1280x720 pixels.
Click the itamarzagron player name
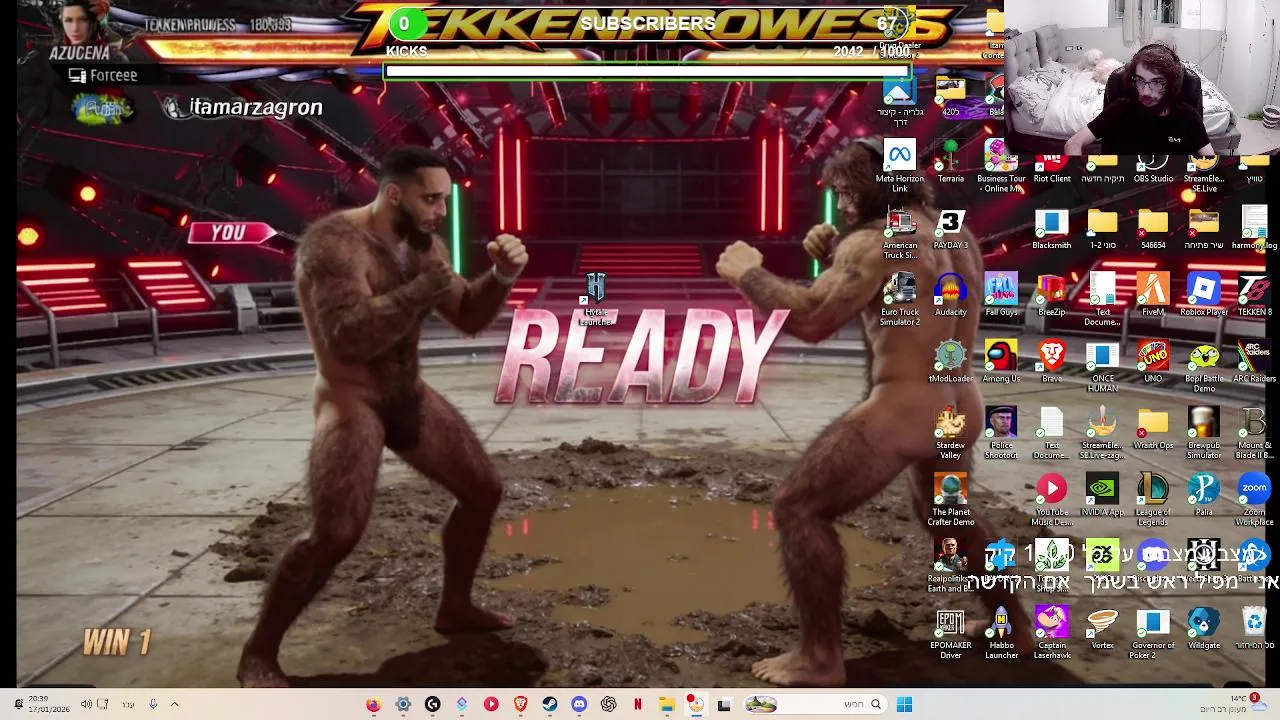[x=256, y=107]
